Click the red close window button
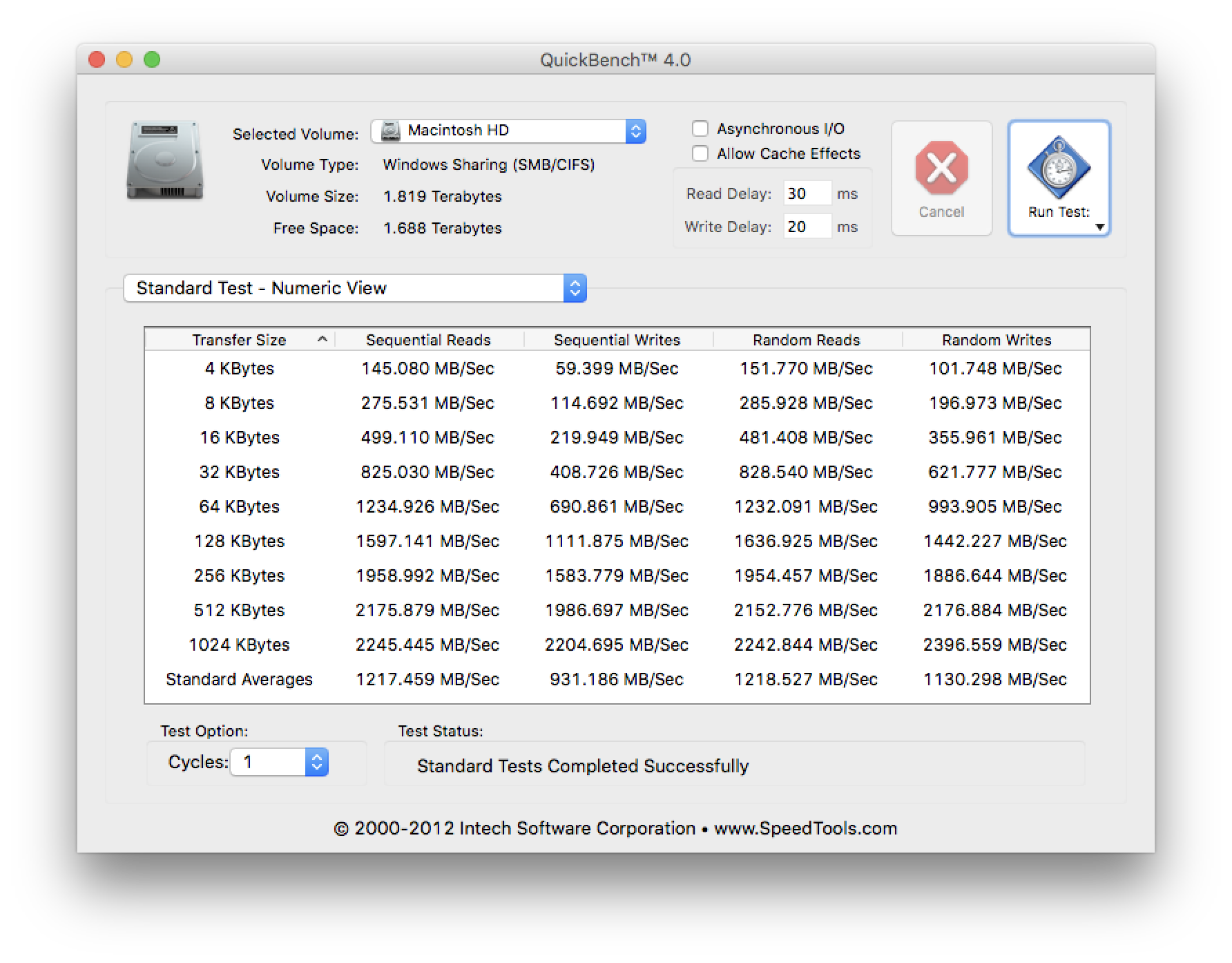This screenshot has width=1232, height=963. coord(97,60)
